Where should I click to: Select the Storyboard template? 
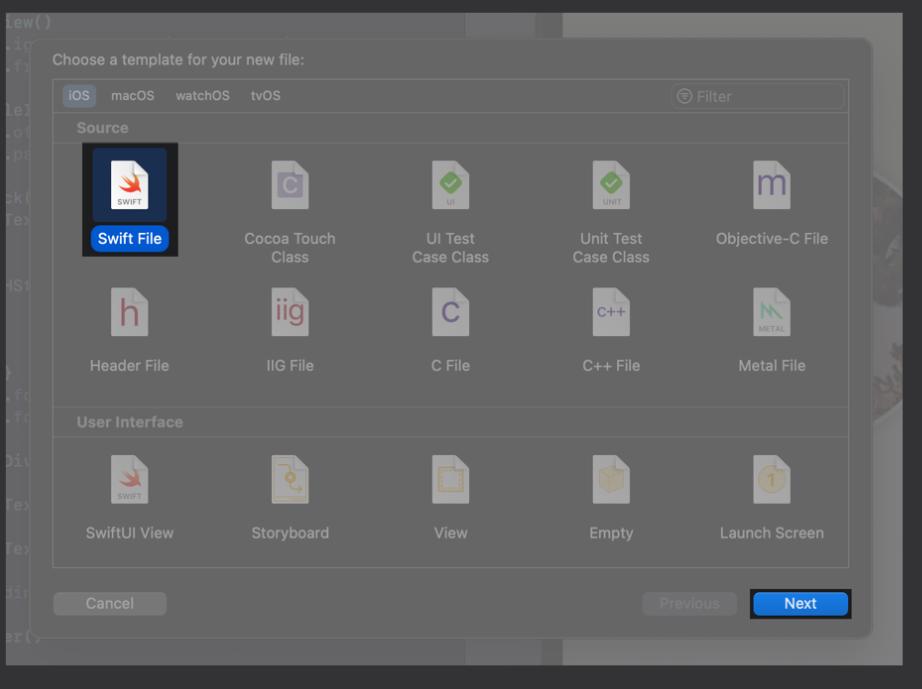click(290, 497)
